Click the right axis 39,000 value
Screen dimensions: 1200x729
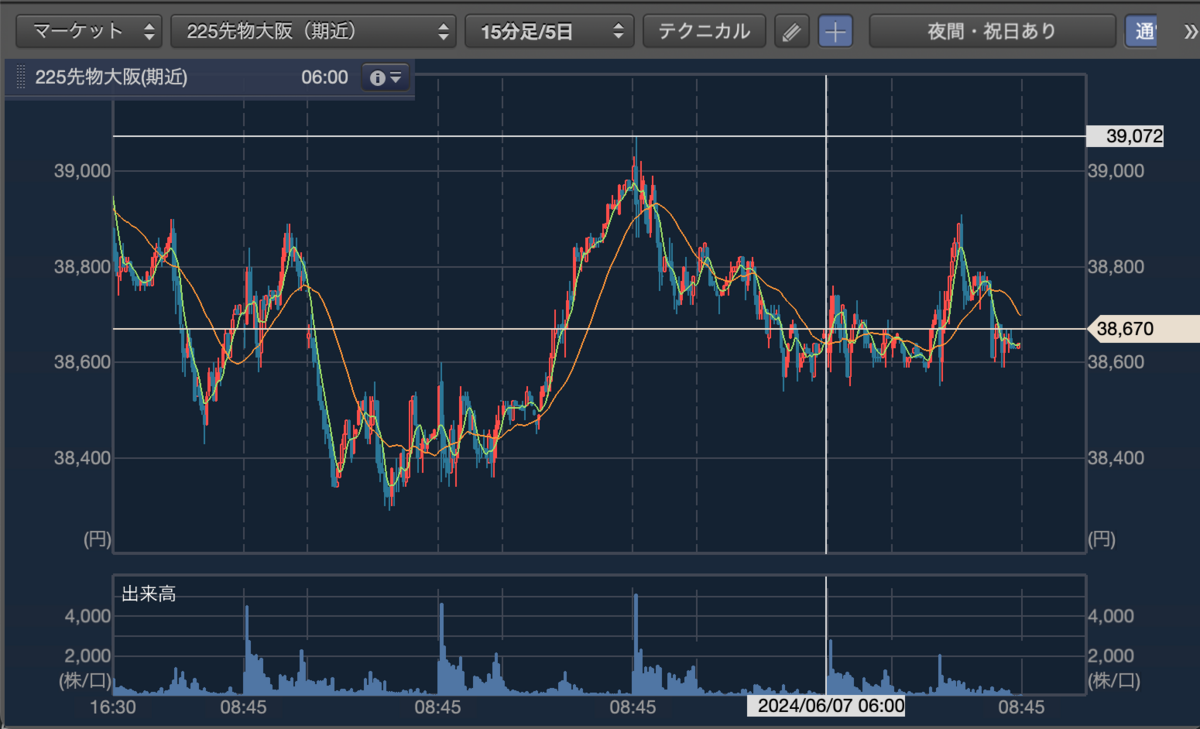[1114, 172]
